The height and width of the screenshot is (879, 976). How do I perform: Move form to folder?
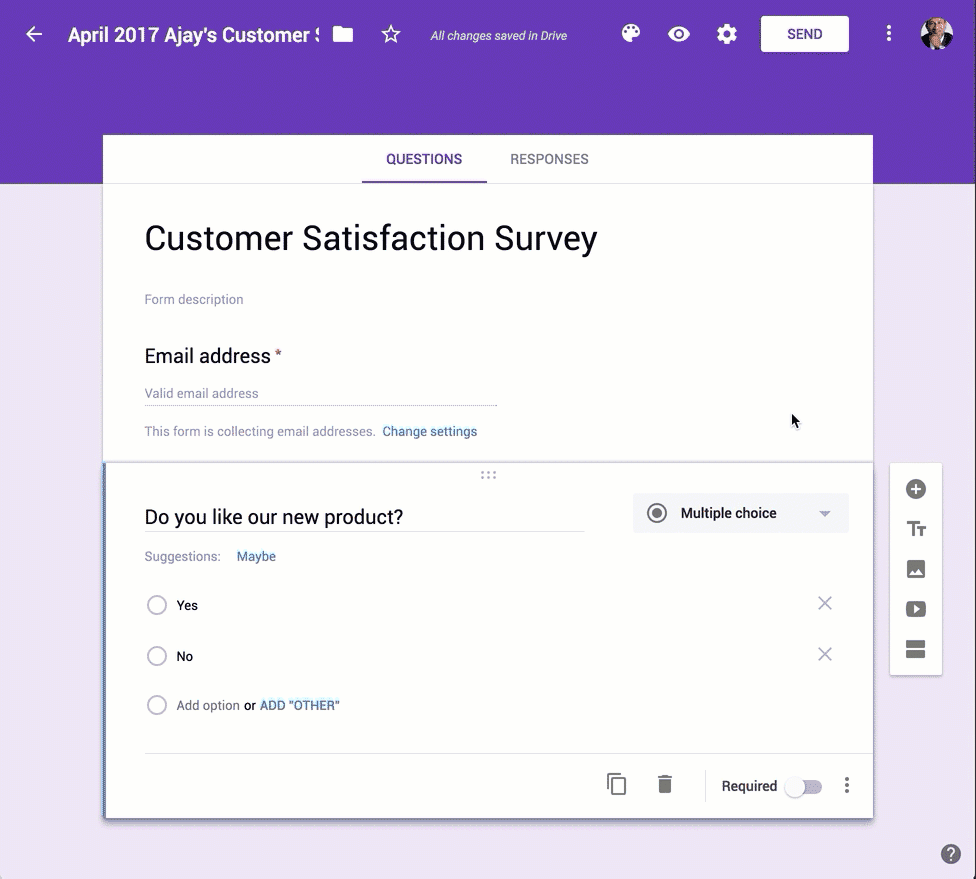click(343, 35)
